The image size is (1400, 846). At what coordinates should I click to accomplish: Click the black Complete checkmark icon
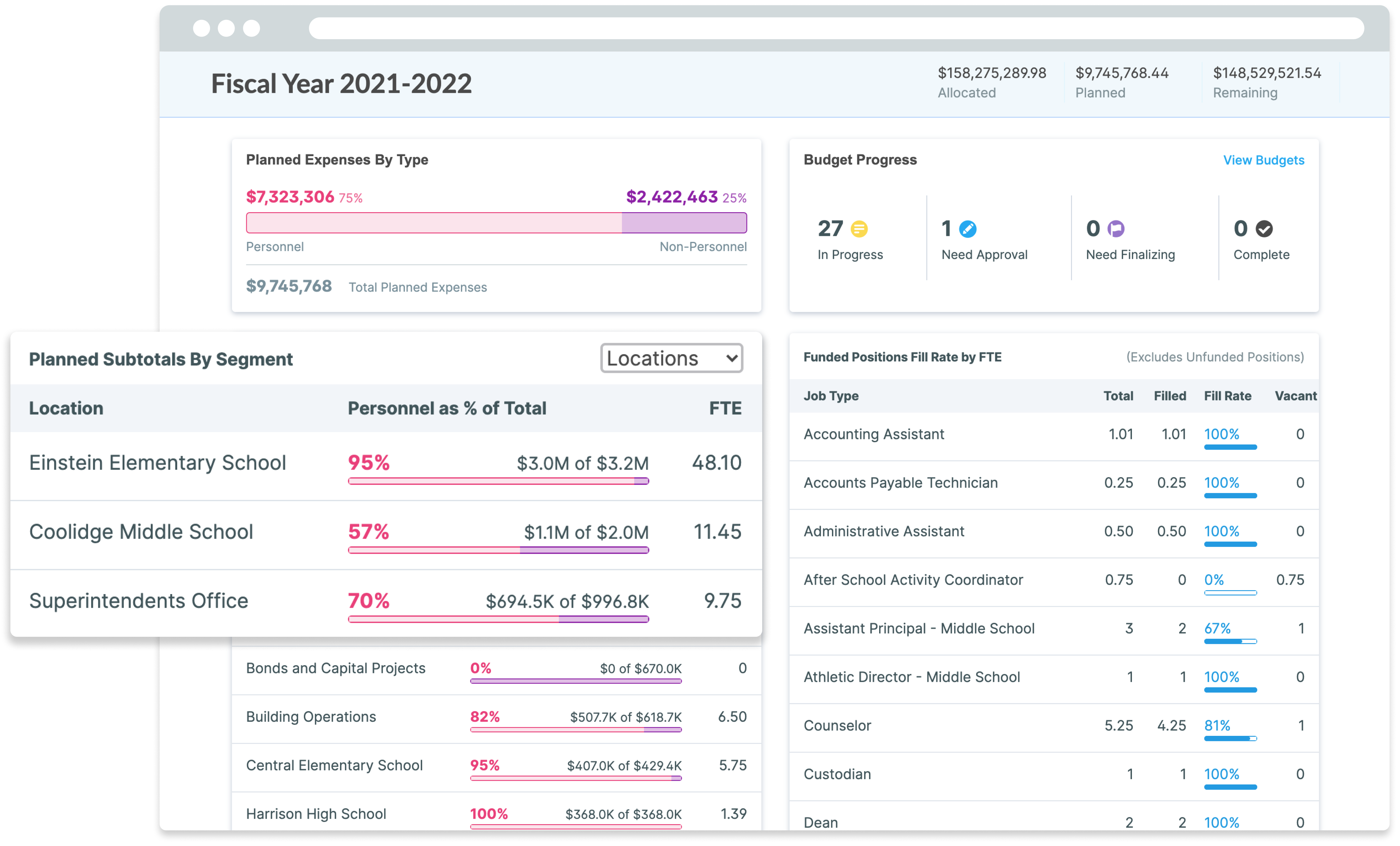pyautogui.click(x=1264, y=229)
